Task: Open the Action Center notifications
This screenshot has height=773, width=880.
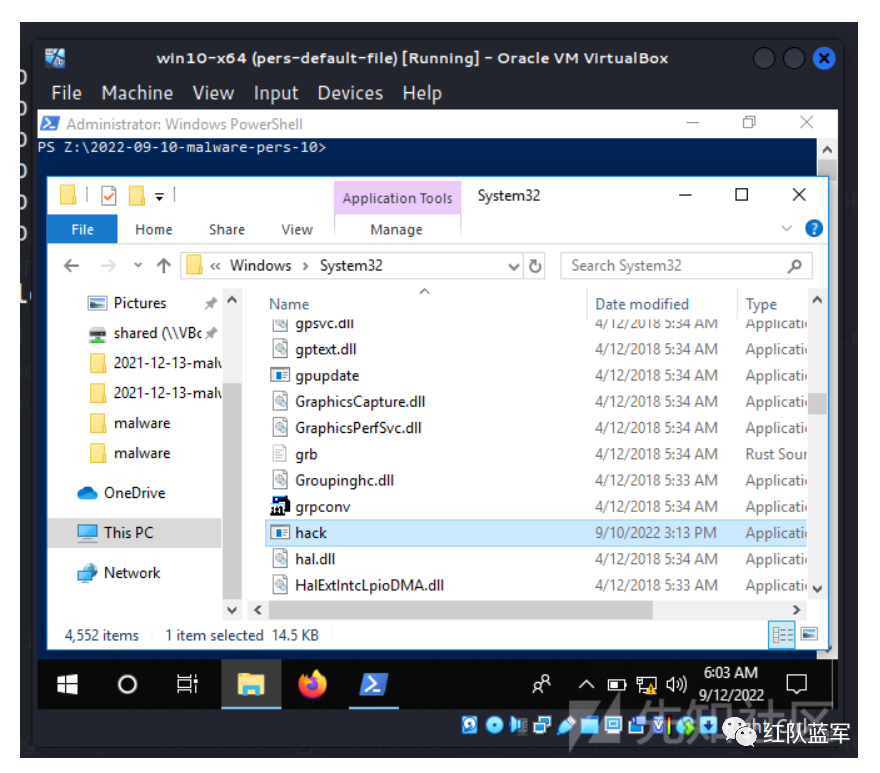Action: pyautogui.click(x=796, y=684)
